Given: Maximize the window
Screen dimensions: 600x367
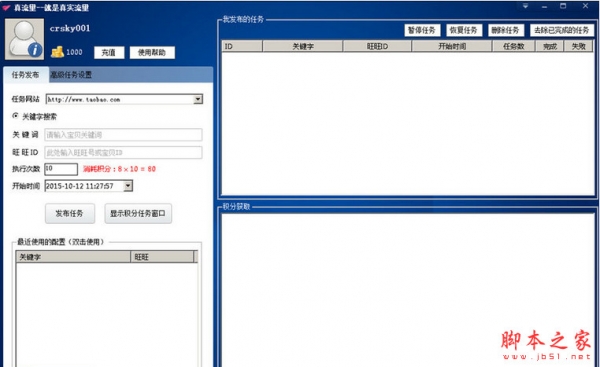Looking at the screenshot, I should click(563, 6).
